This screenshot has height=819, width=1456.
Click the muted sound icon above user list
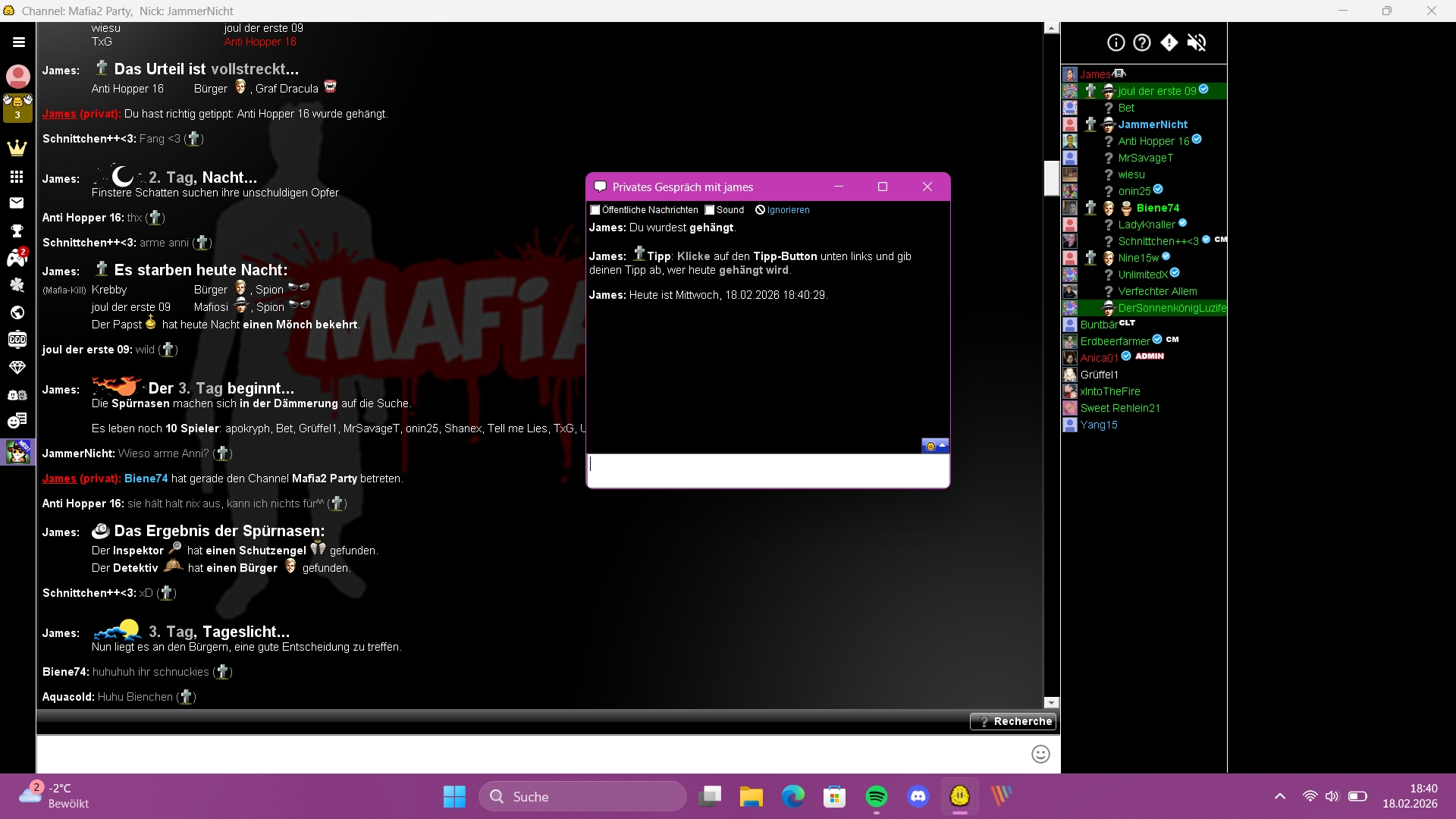[1196, 42]
